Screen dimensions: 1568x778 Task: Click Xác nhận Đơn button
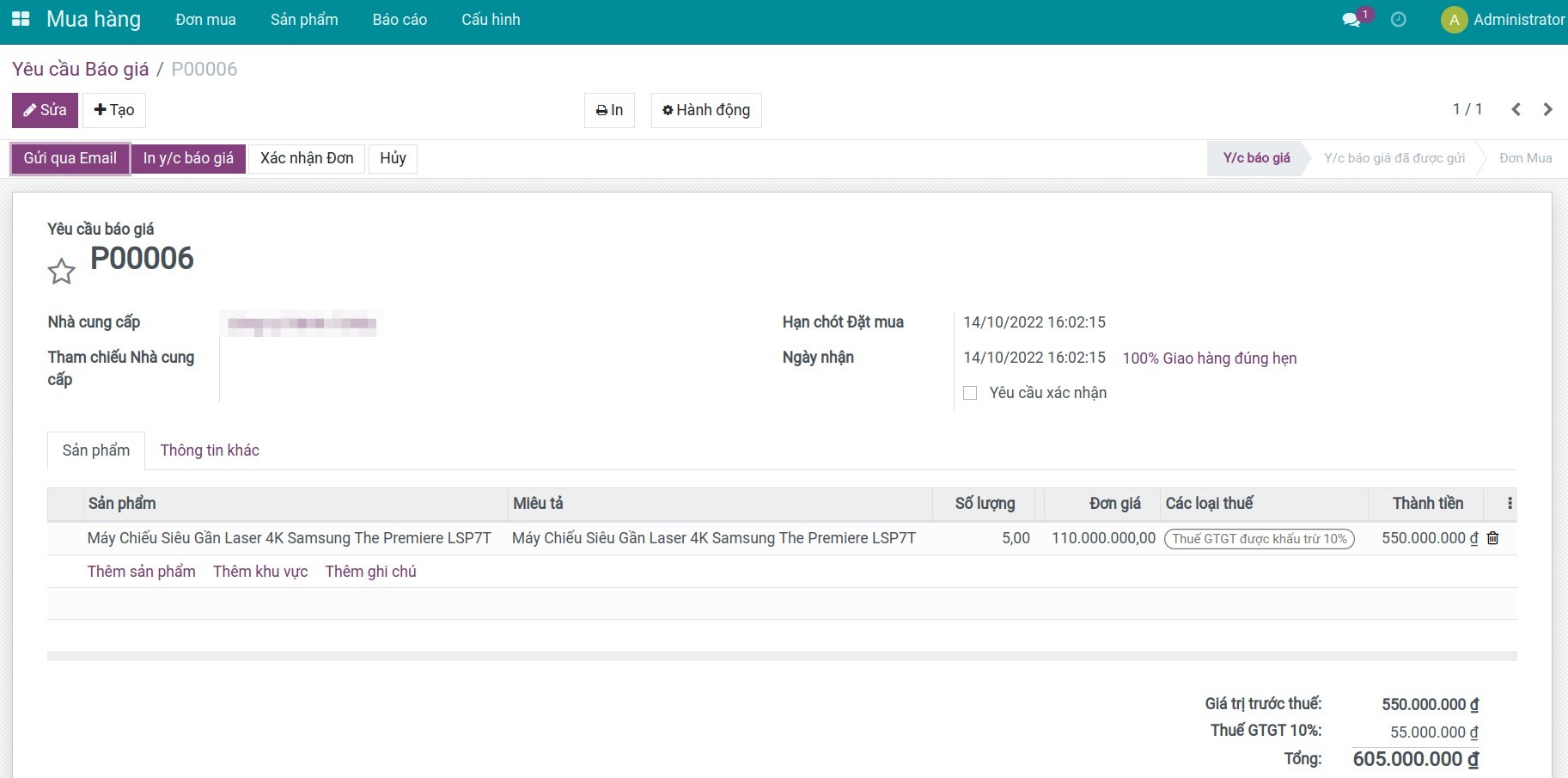307,158
